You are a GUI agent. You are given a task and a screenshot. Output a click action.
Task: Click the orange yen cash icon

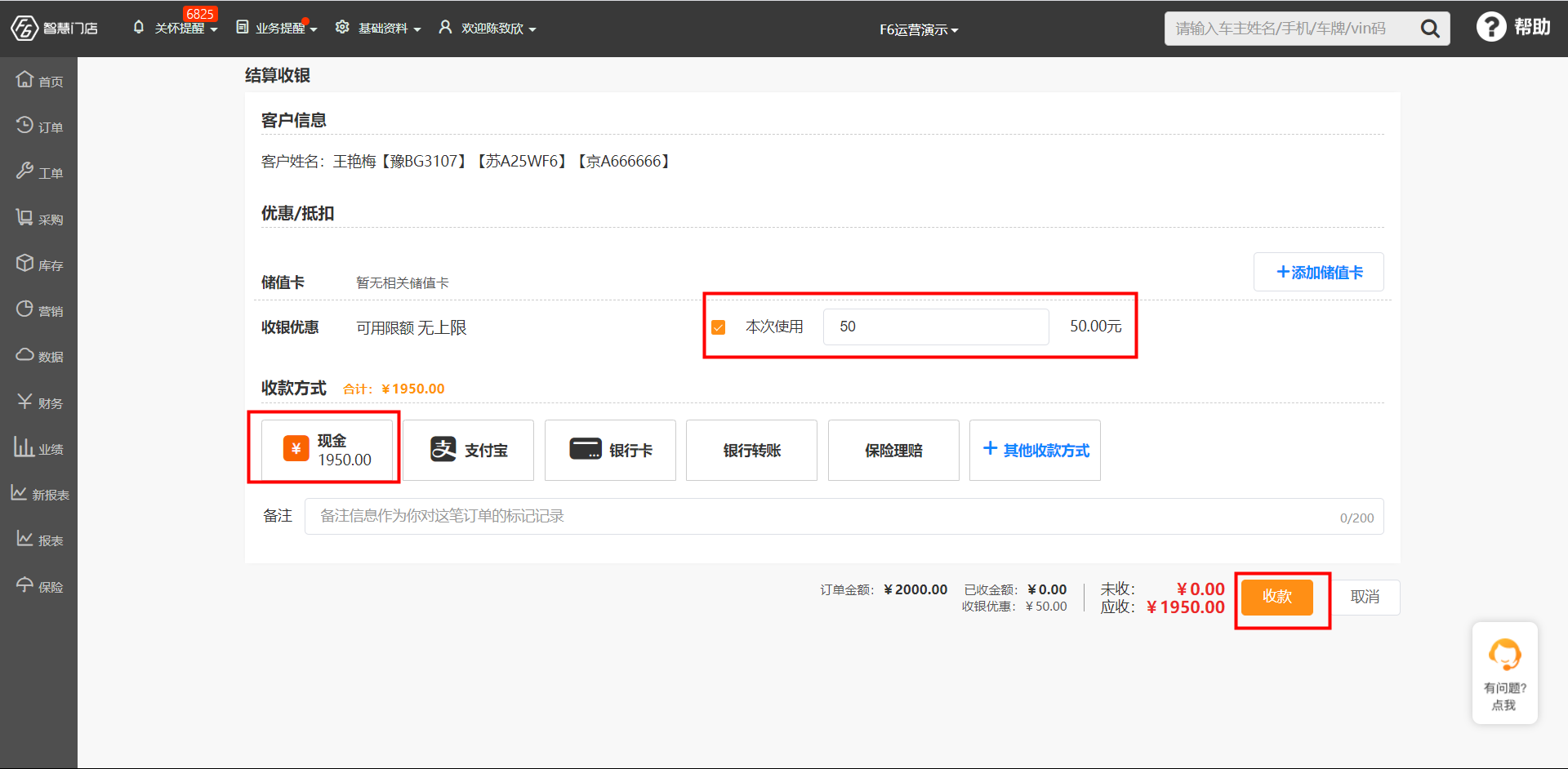pyautogui.click(x=296, y=448)
